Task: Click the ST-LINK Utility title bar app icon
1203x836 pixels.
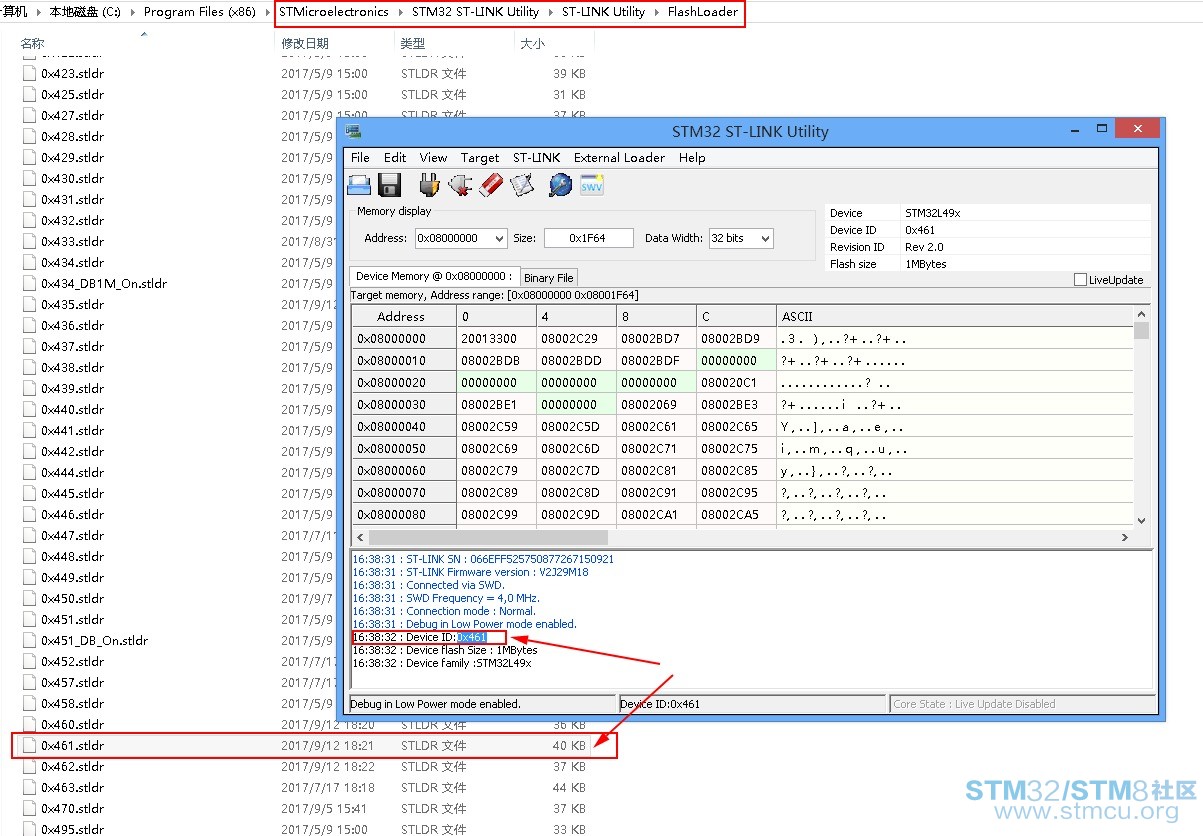Action: tap(352, 130)
